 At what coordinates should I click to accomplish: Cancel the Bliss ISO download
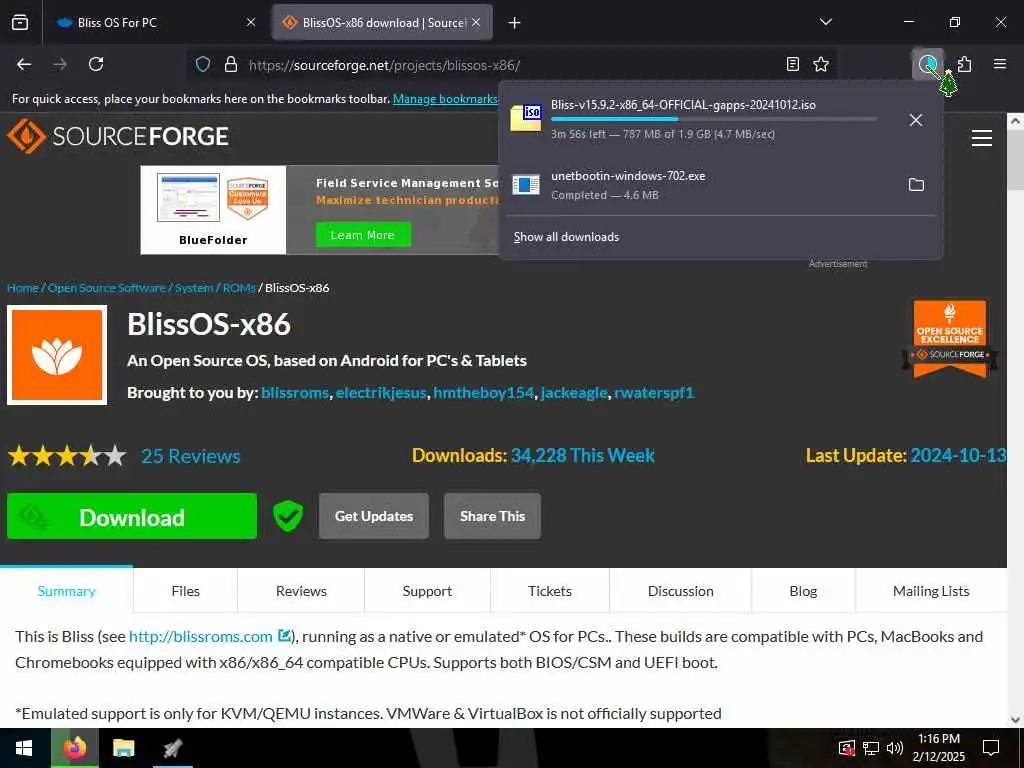pos(916,120)
